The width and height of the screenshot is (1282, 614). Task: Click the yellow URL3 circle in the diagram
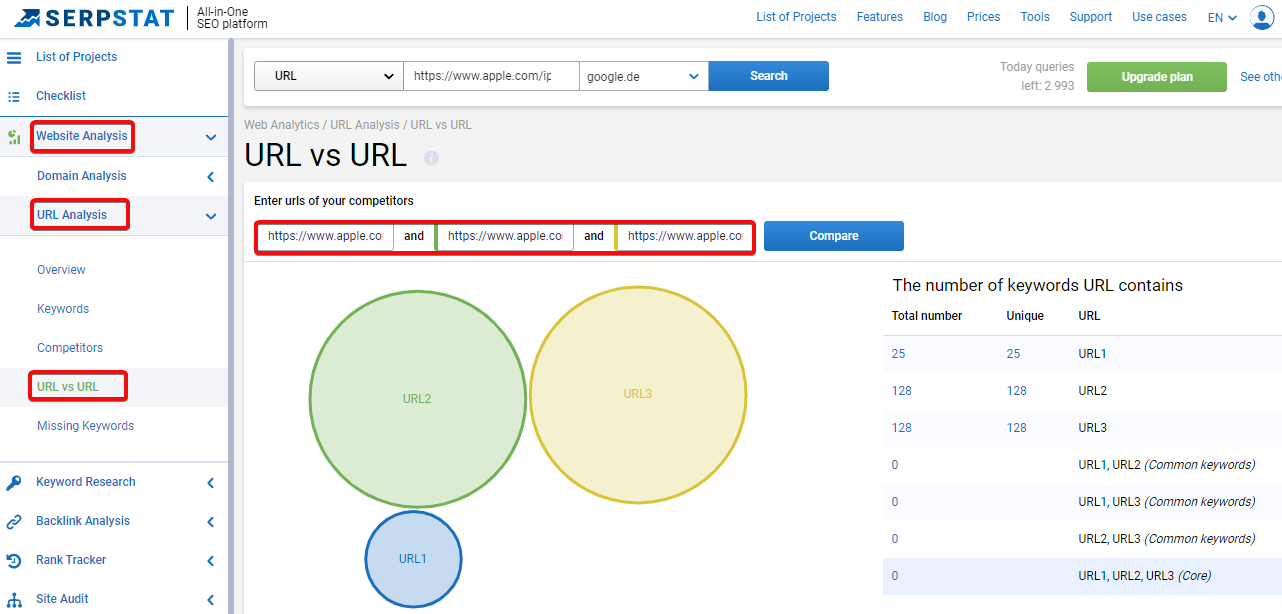click(638, 394)
